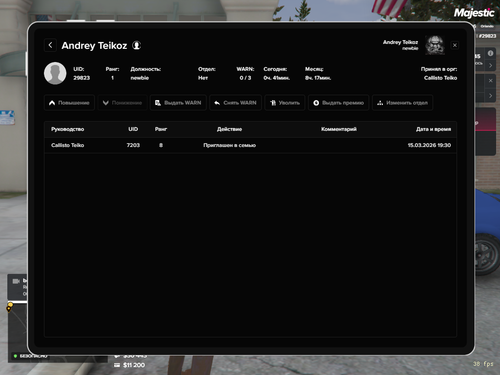Select Callisto Teiko in the log row
Viewport: 500px width, 375px height.
68,145
